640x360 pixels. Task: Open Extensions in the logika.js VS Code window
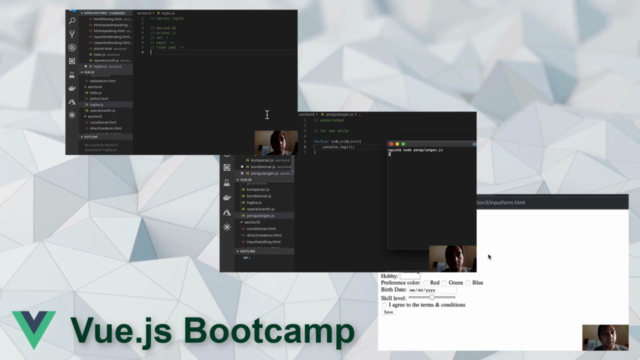point(72,61)
